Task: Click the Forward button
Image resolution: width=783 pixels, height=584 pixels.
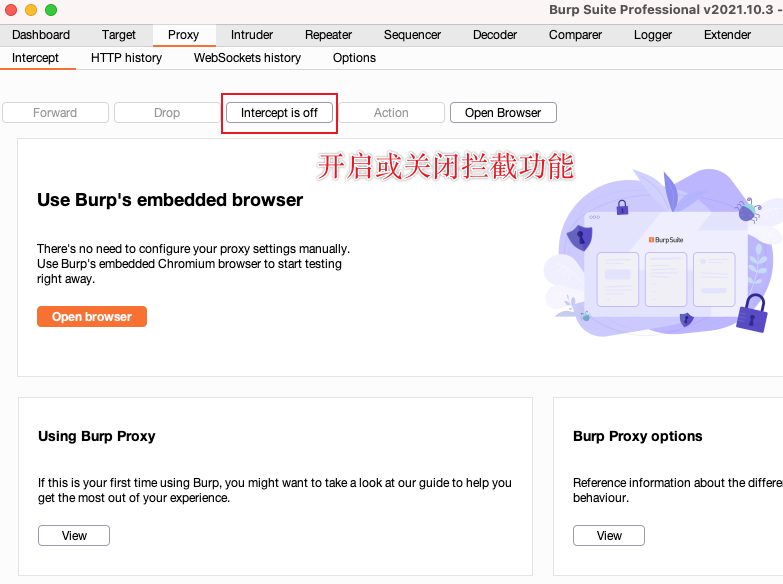Action: 55,113
